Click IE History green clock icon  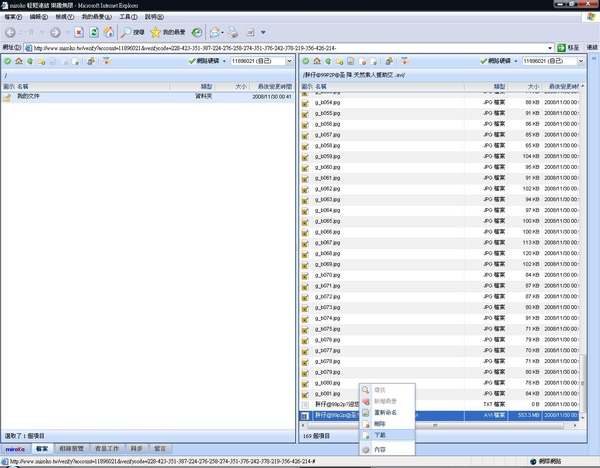[x=197, y=33]
